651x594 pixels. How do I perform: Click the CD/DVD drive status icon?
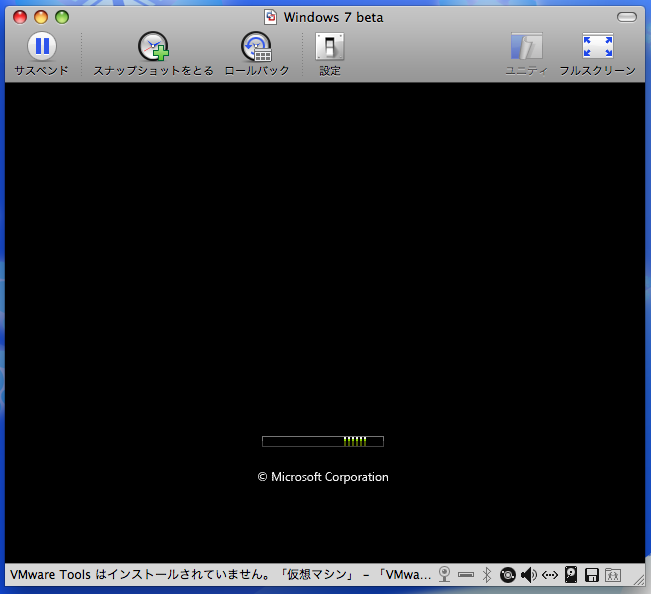508,575
